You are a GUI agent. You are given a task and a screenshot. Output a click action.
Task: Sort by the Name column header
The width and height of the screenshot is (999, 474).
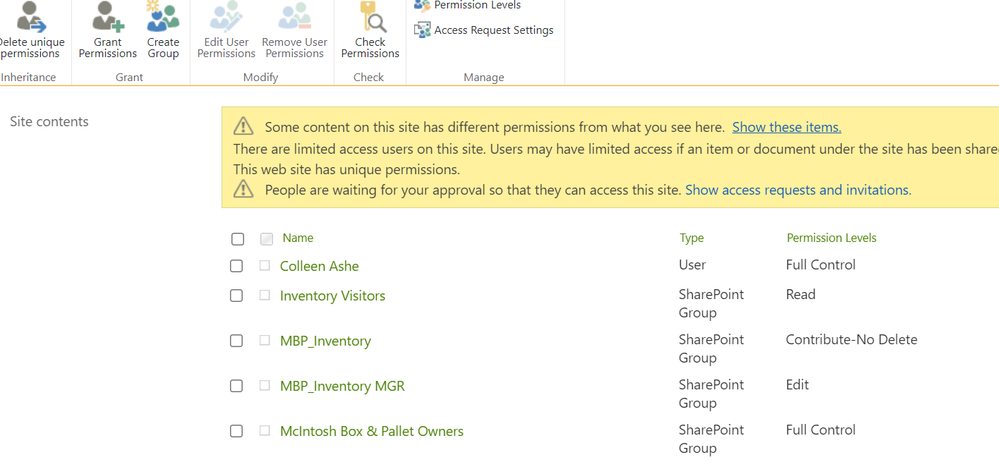298,238
